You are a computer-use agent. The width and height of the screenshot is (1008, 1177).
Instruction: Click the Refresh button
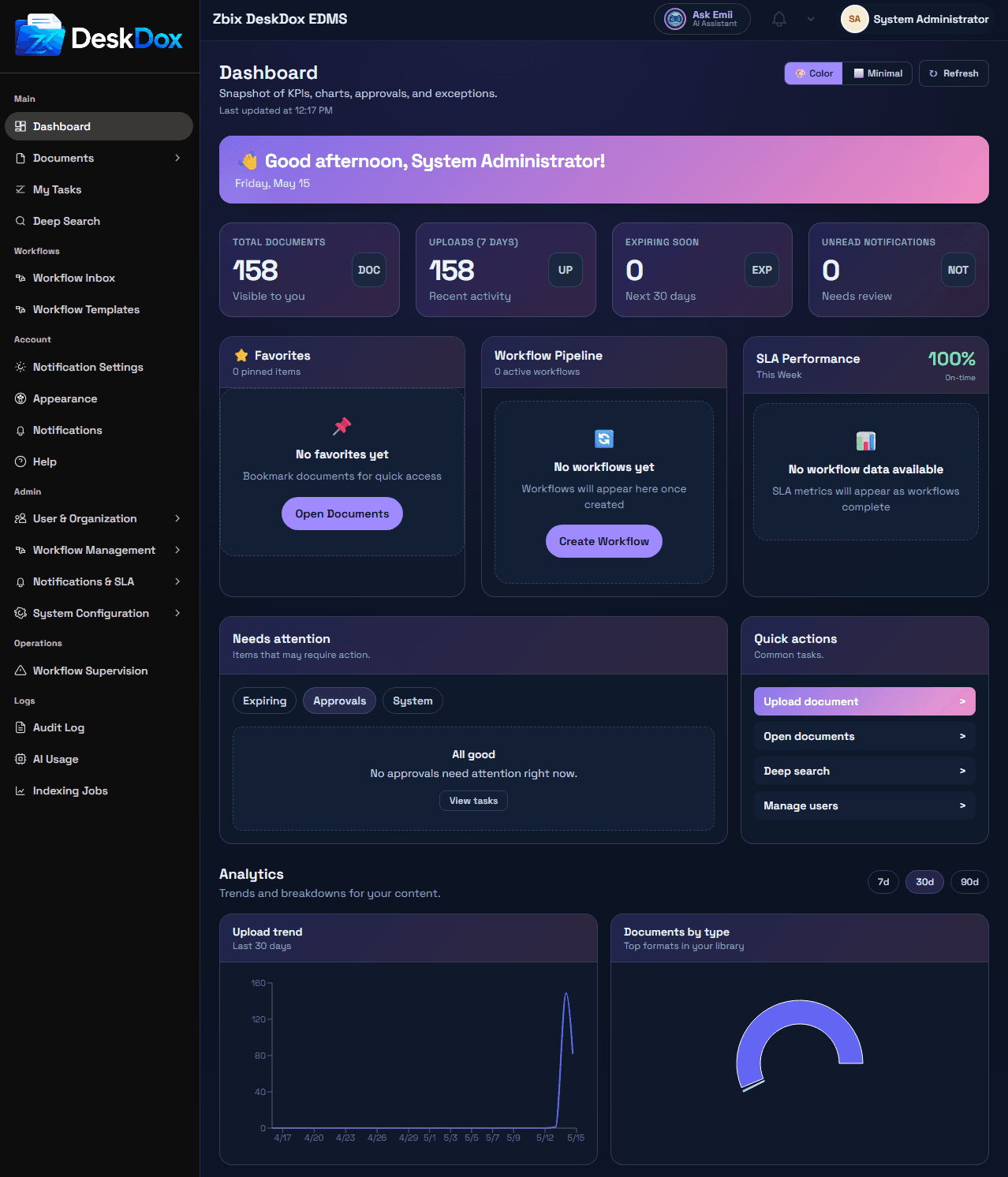click(x=954, y=73)
